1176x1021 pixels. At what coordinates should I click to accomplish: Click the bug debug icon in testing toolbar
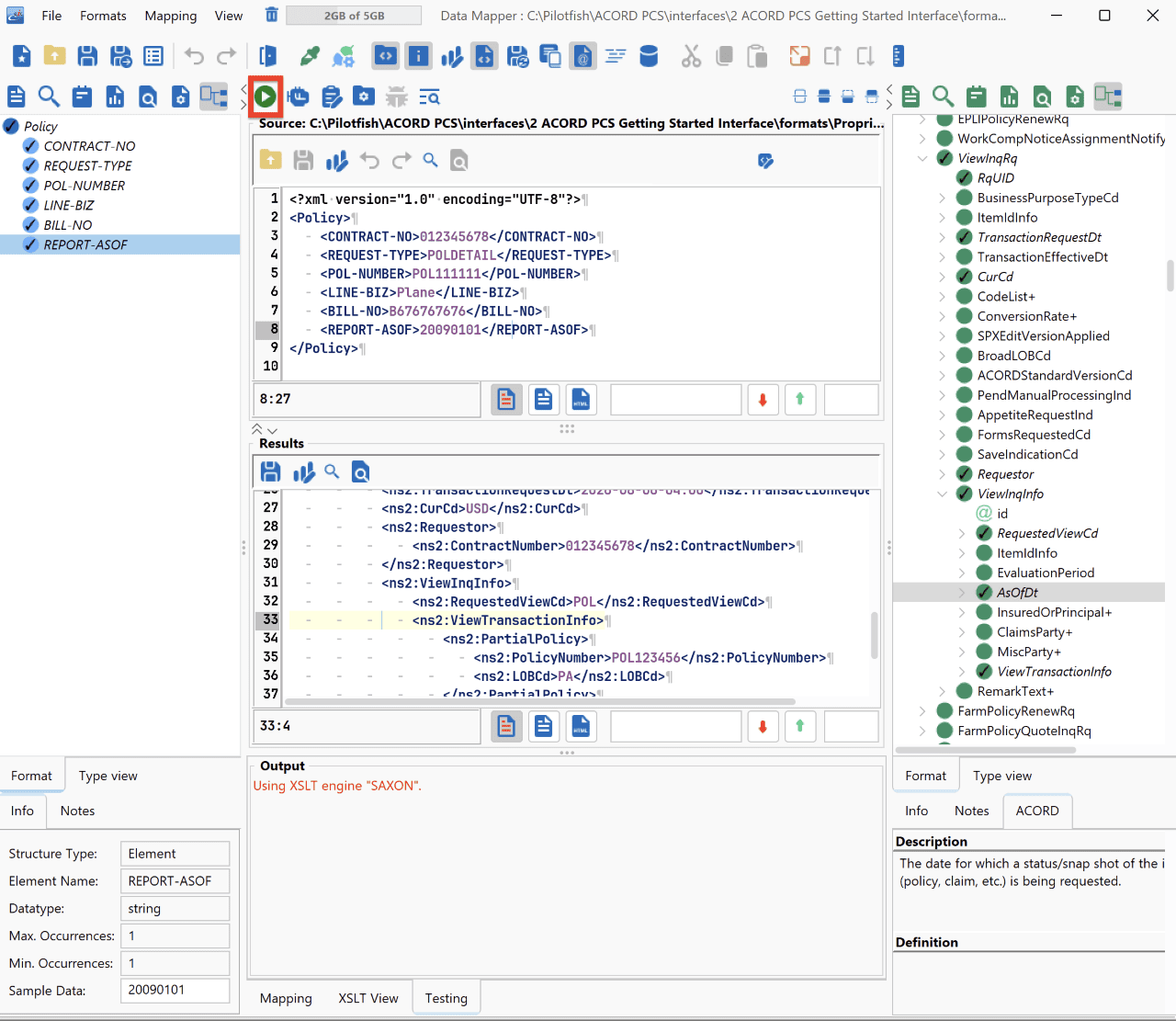pos(397,96)
